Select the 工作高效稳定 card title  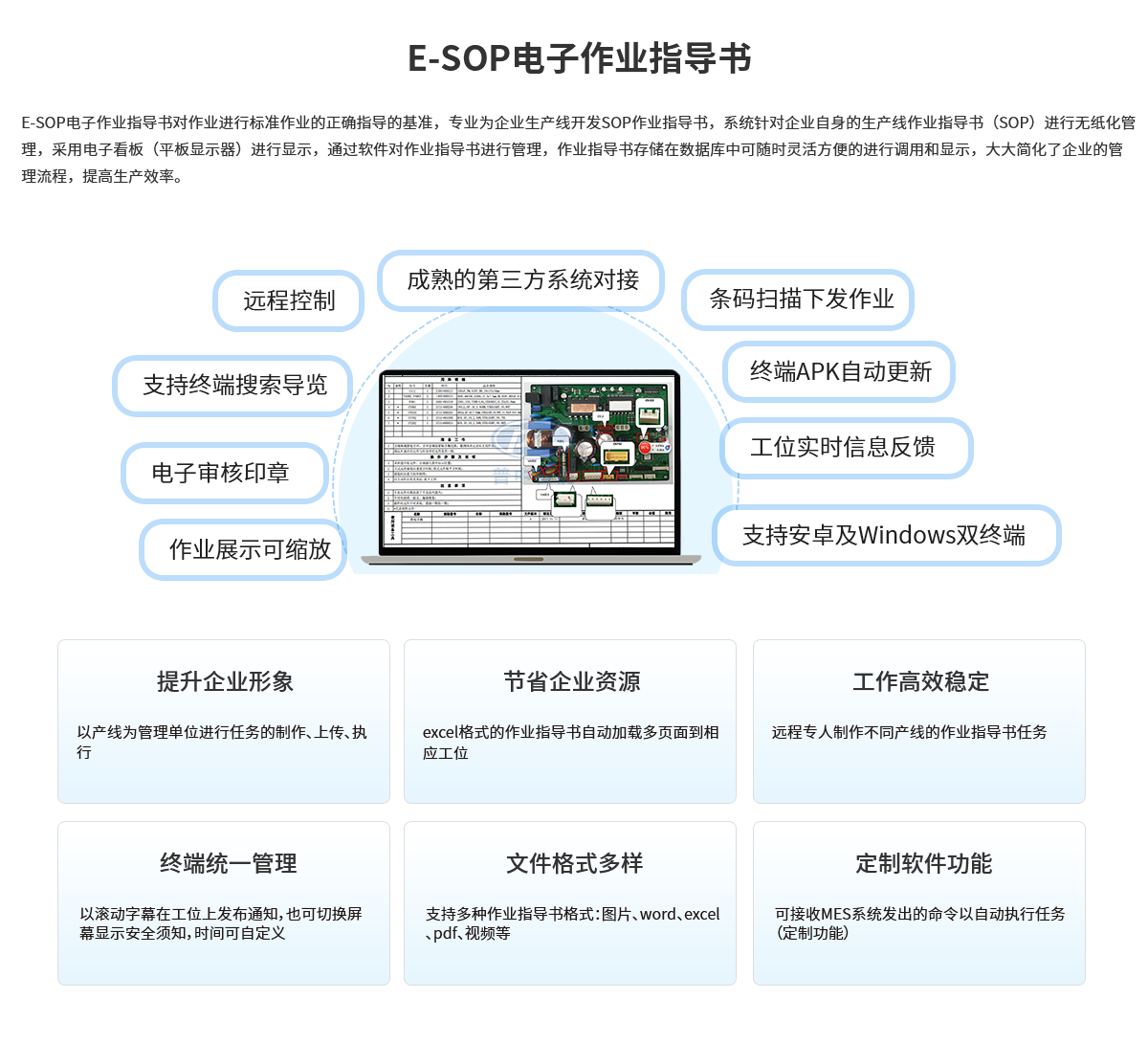pos(920,681)
